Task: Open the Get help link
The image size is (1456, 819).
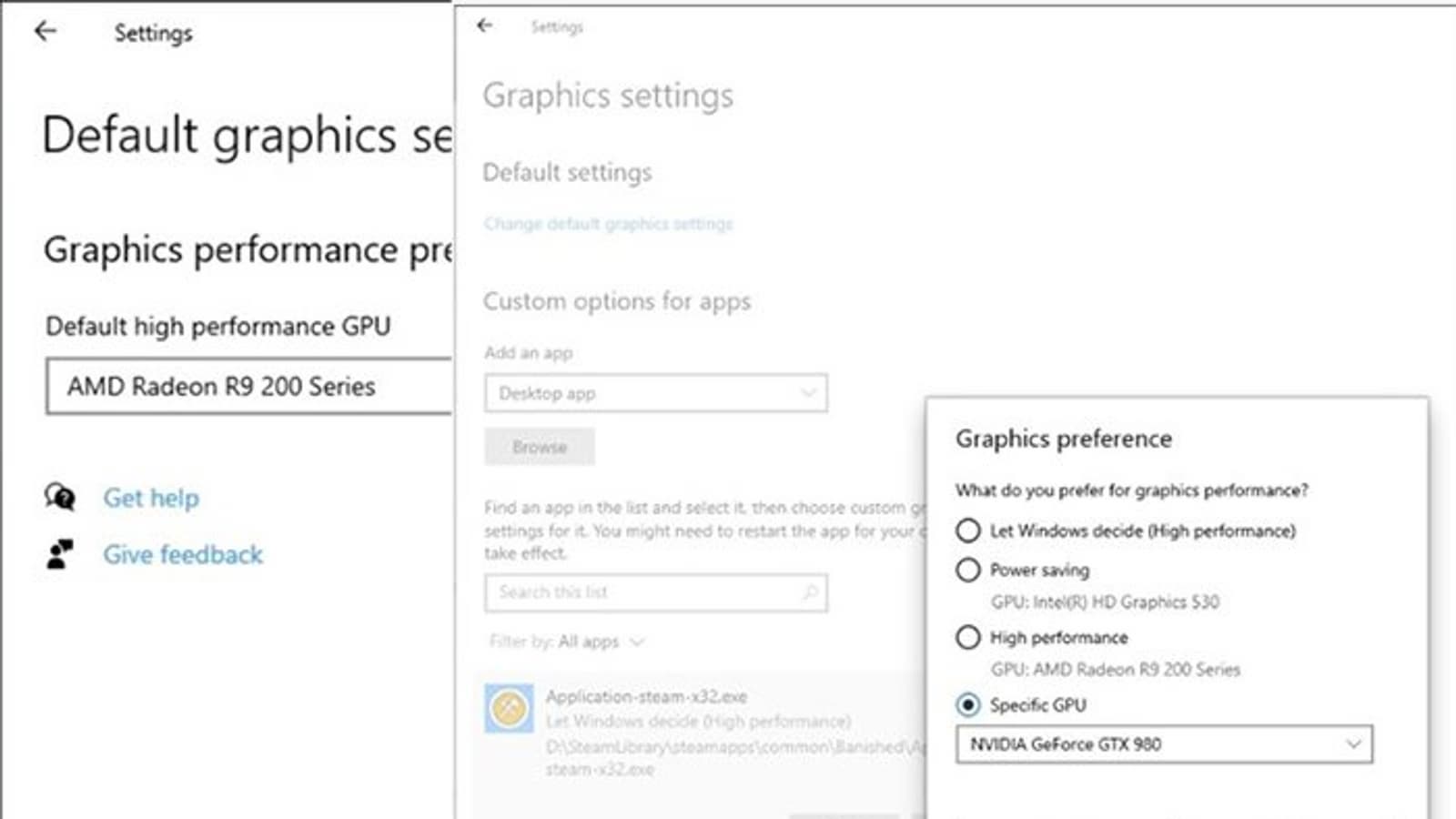Action: click(x=151, y=498)
